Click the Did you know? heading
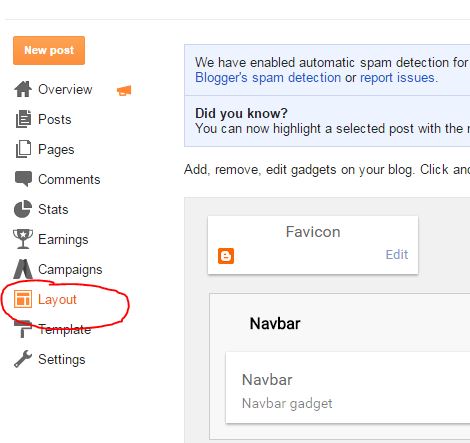470x443 pixels. tap(241, 113)
